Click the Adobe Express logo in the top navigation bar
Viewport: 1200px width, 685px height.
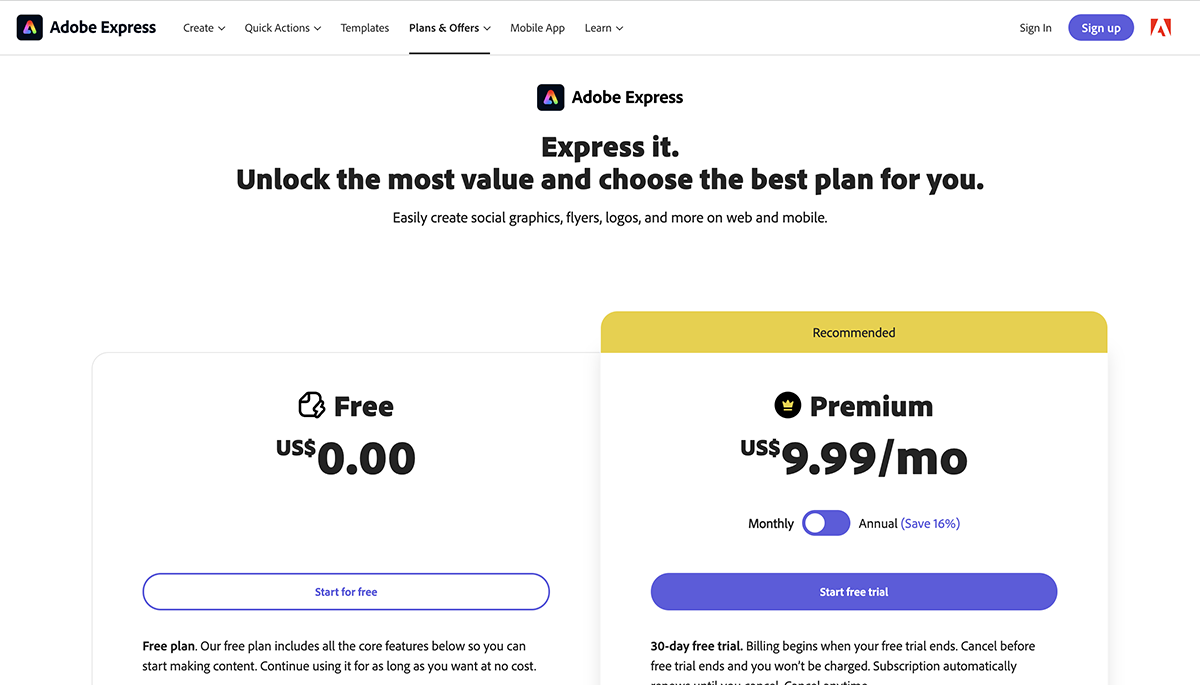click(86, 27)
